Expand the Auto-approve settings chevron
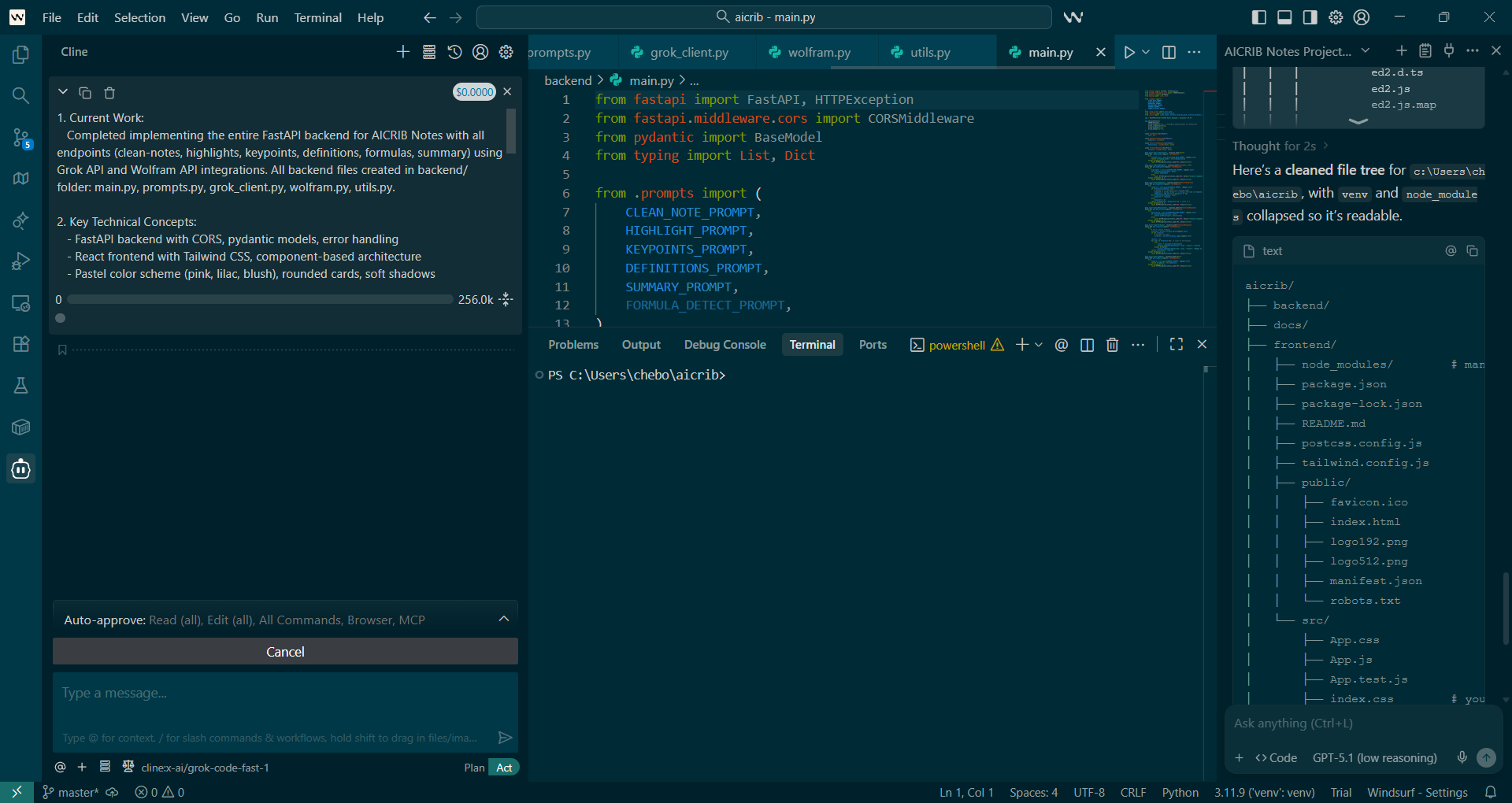The image size is (1512, 803). [x=504, y=620]
